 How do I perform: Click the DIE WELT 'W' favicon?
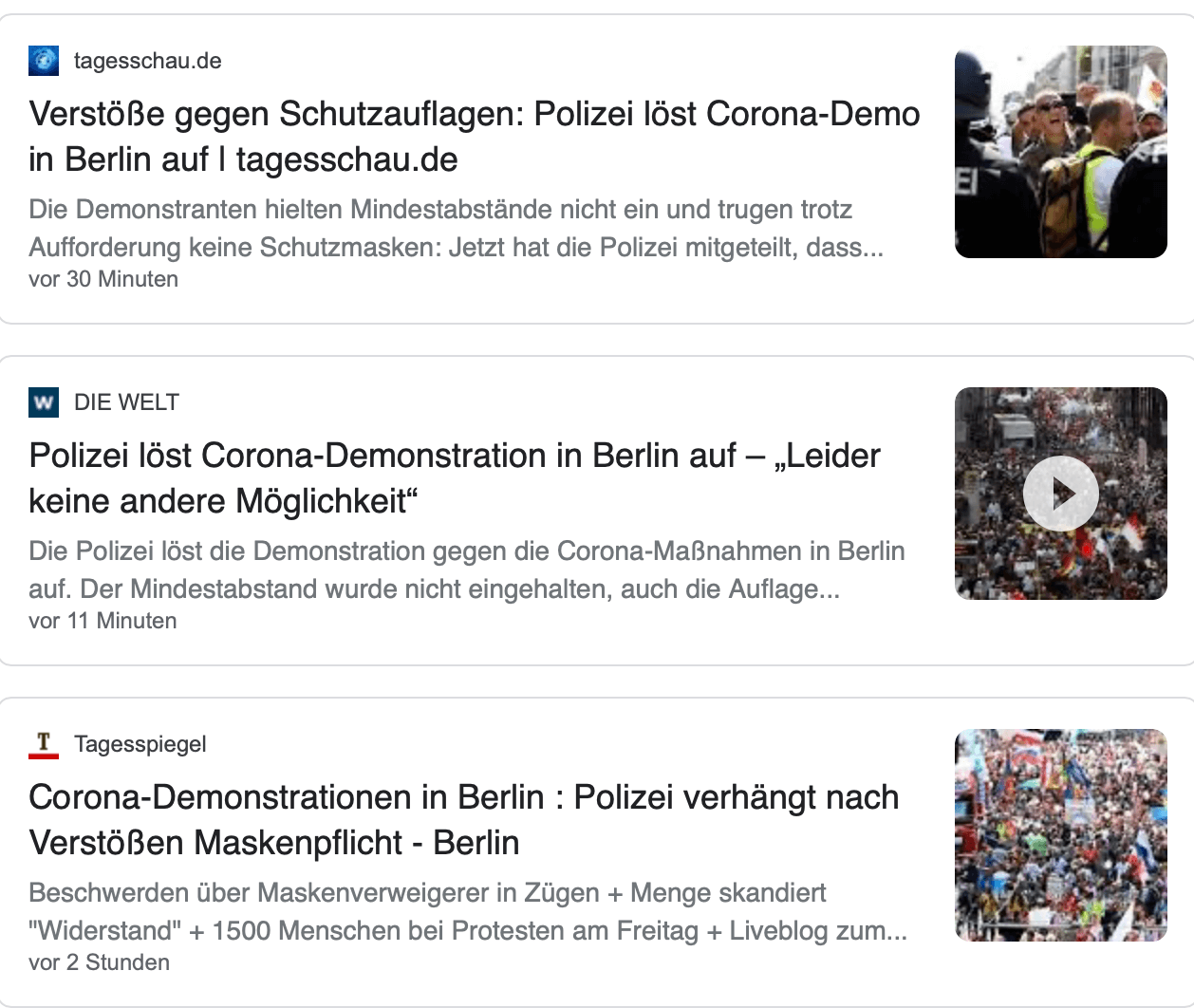tap(44, 402)
